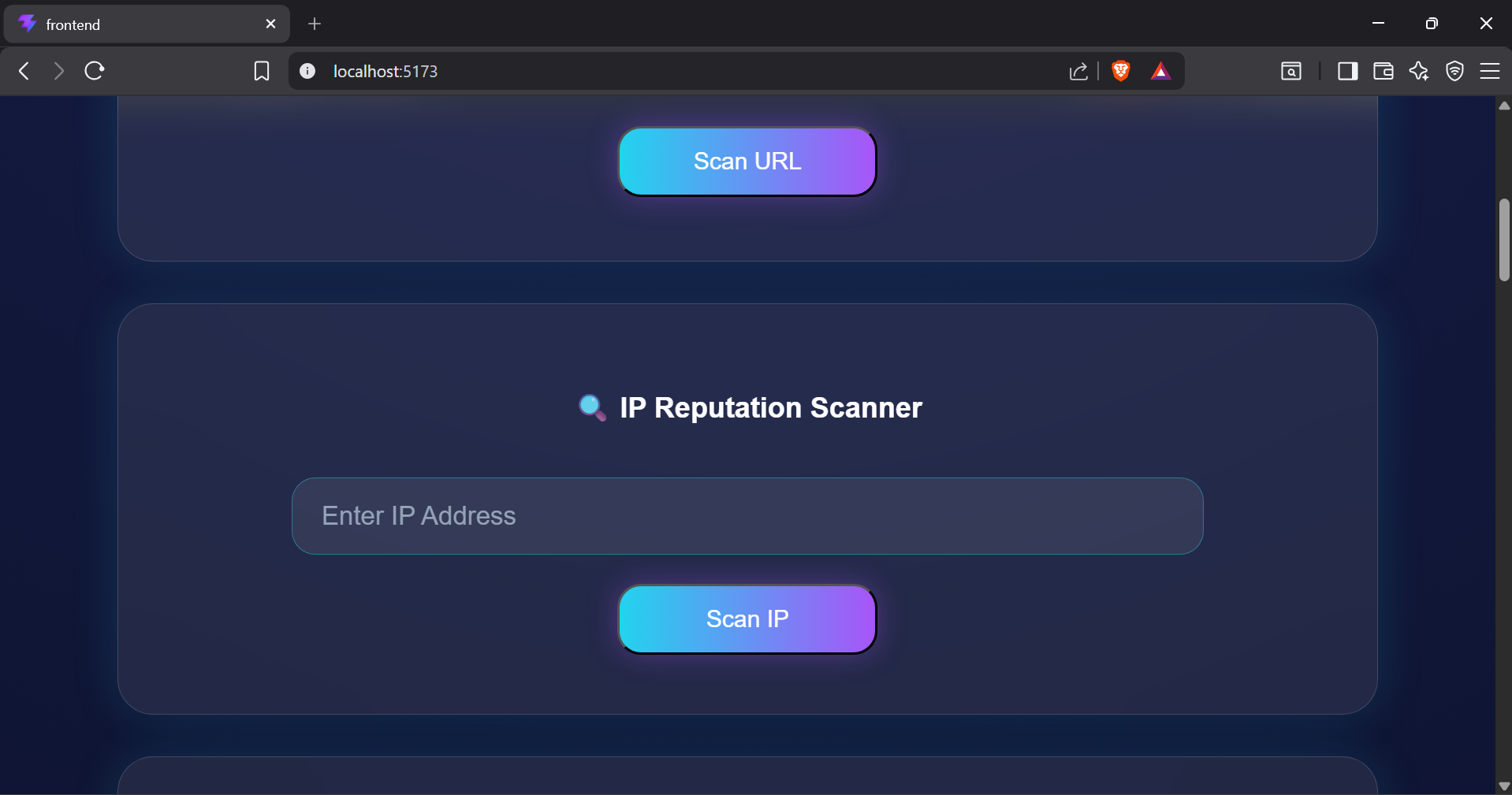Select the frontend tab
The width and height of the screenshot is (1512, 795).
click(x=147, y=24)
